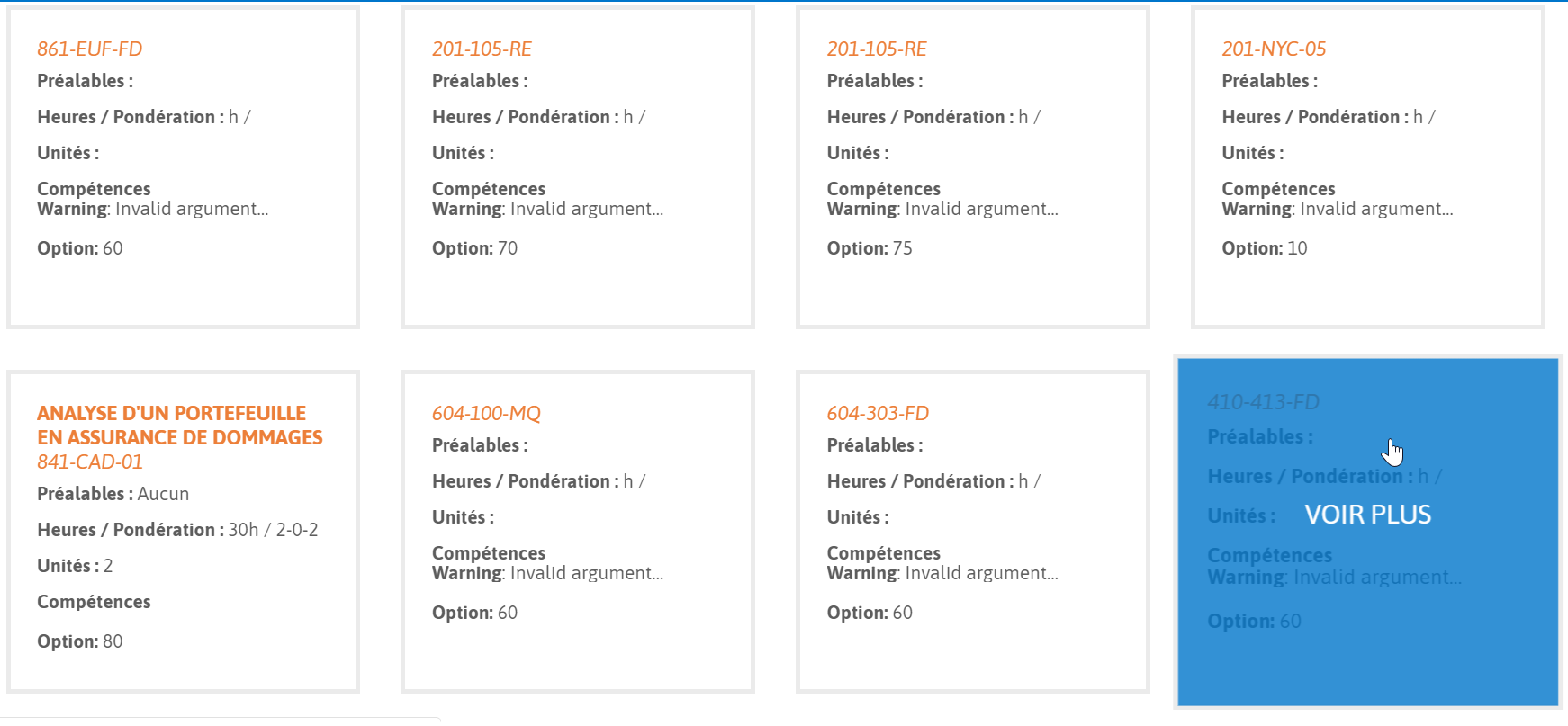1568x726 pixels.
Task: Click the Warning message in the 861-EUF-FD card
Action: coord(152,209)
